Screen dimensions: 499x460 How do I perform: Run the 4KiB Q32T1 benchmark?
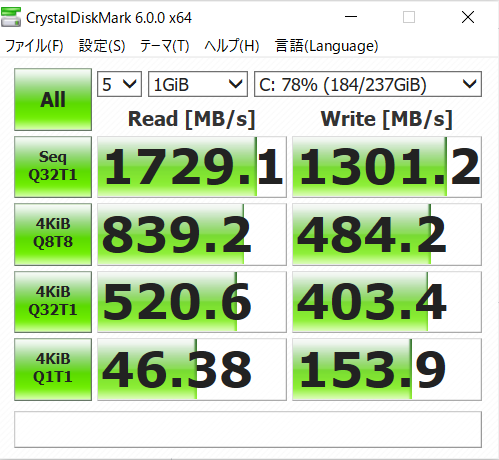pyautogui.click(x=53, y=302)
